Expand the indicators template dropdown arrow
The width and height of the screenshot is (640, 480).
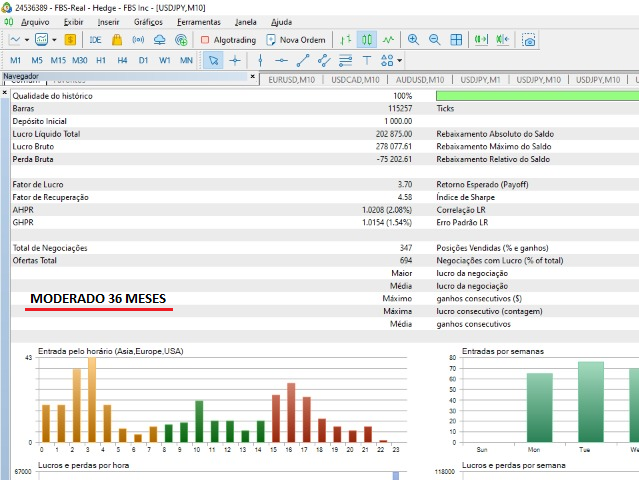(54, 40)
